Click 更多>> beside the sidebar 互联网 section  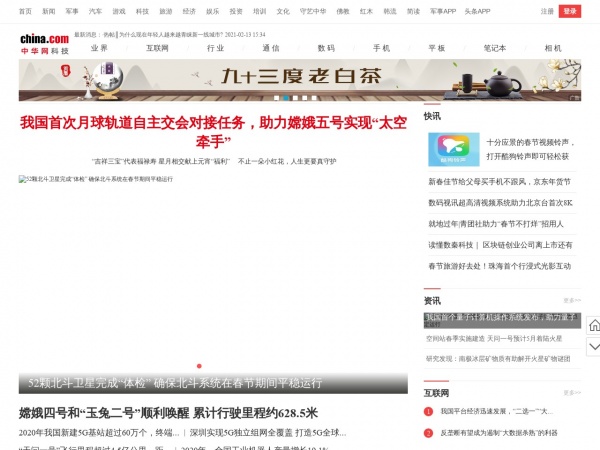coord(572,393)
